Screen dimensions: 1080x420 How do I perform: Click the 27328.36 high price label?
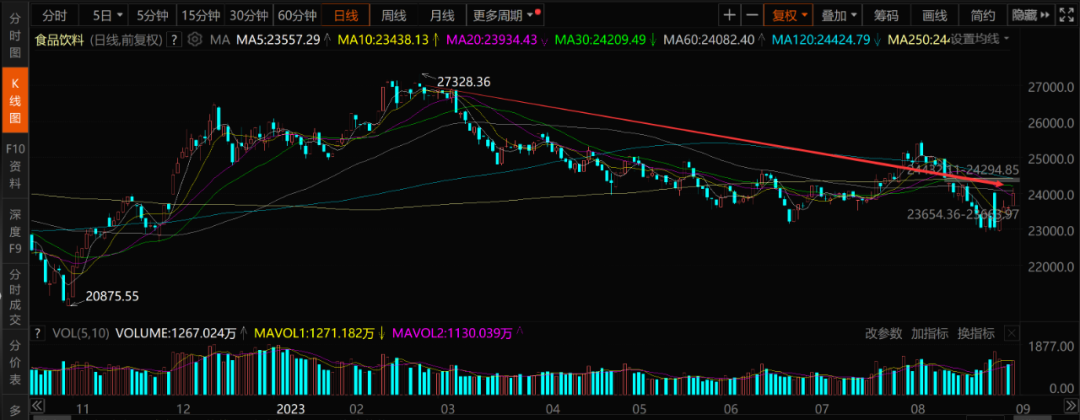click(x=465, y=82)
